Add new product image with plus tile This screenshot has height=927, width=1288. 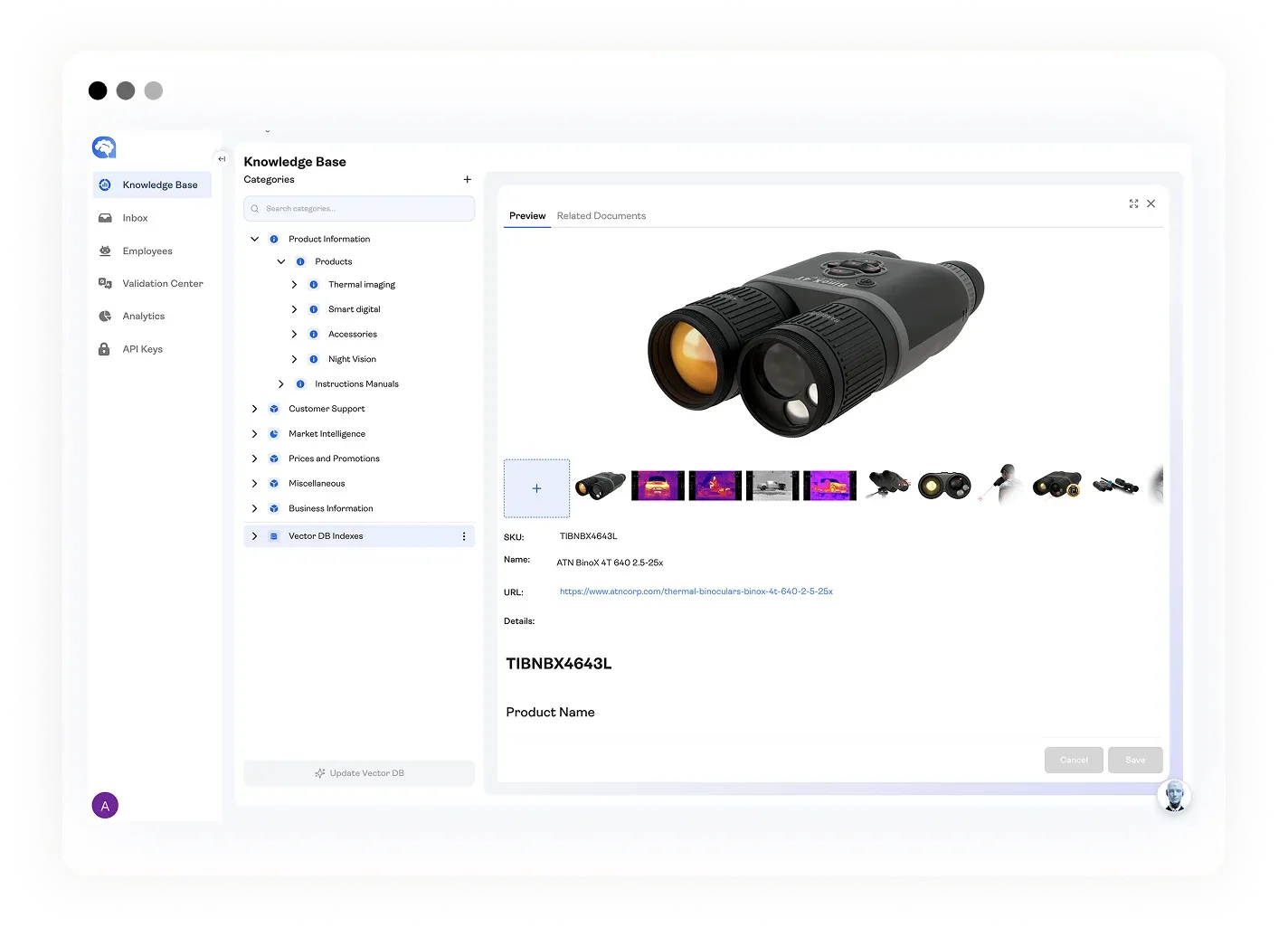pos(536,488)
